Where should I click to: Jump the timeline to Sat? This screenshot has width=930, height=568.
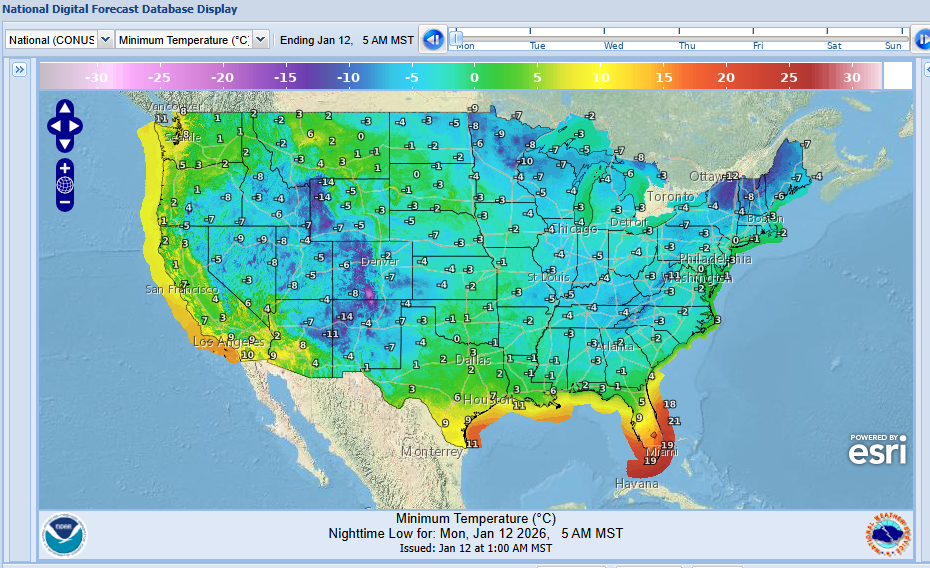click(x=834, y=46)
